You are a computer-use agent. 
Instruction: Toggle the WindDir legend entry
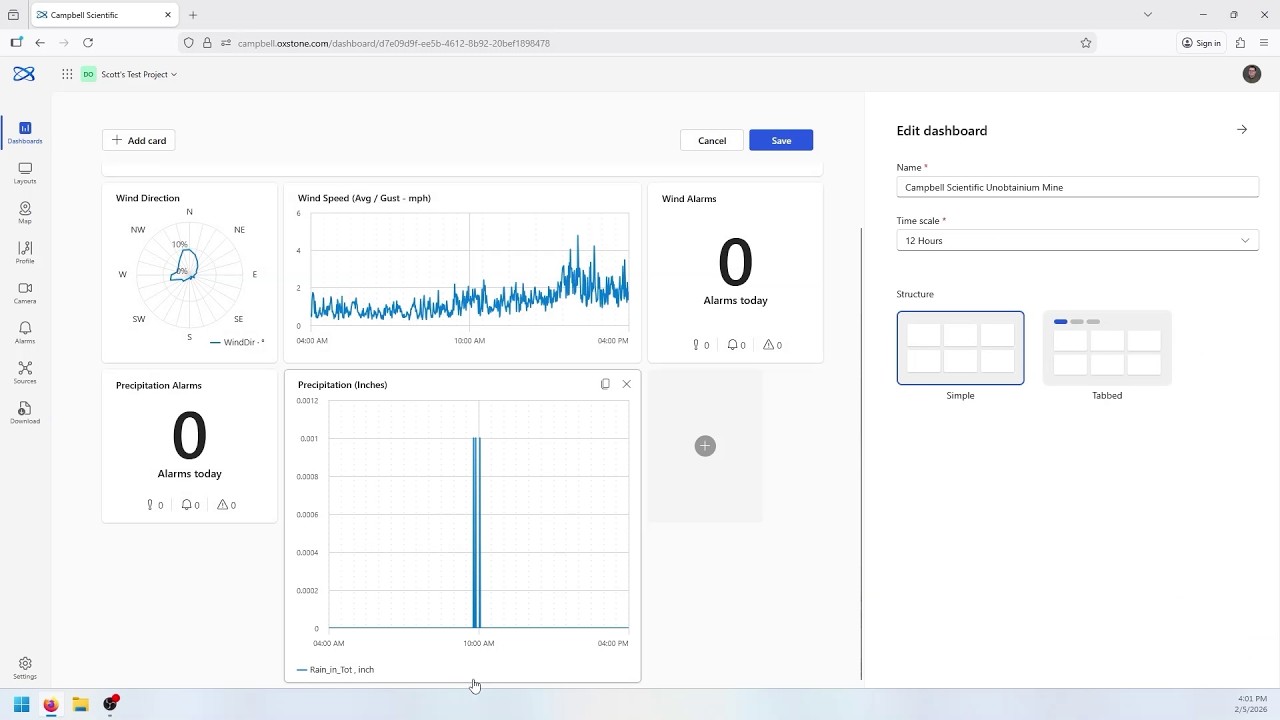(x=237, y=342)
